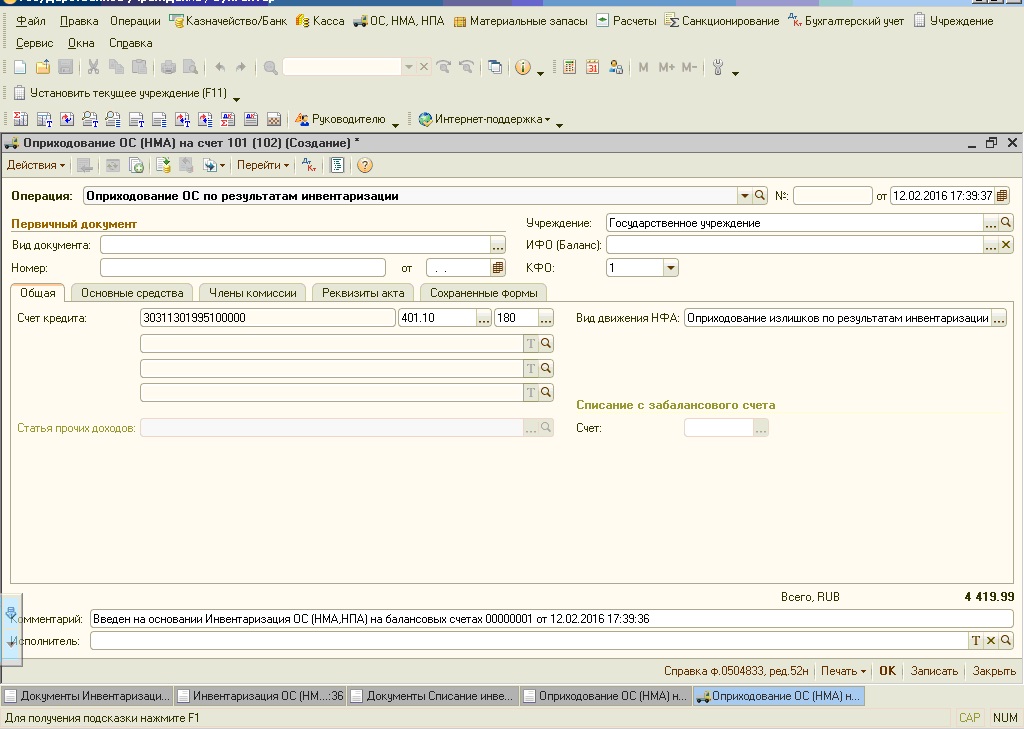
Task: Click the calendar icon in main toolbar
Action: pos(592,67)
